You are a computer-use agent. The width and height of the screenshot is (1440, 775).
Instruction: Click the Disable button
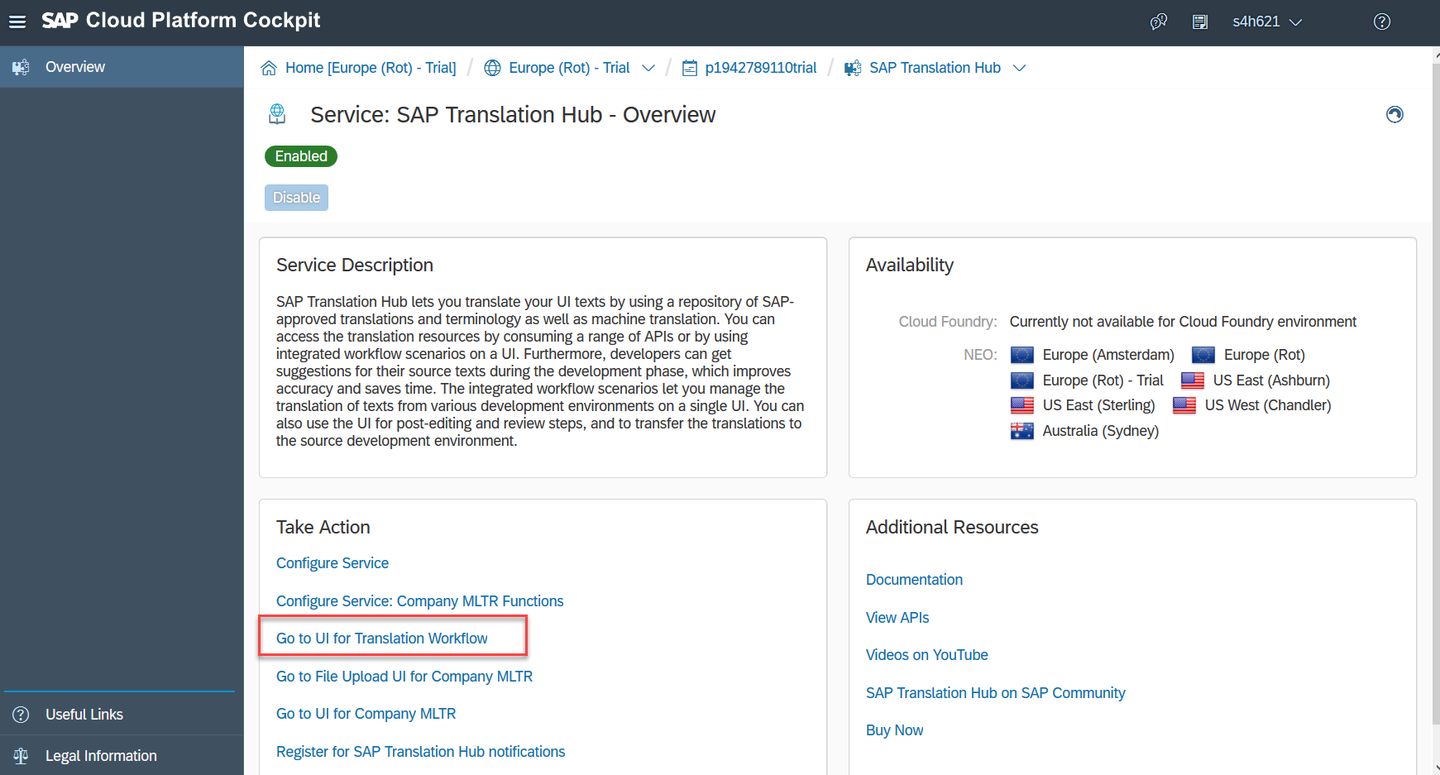(297, 197)
